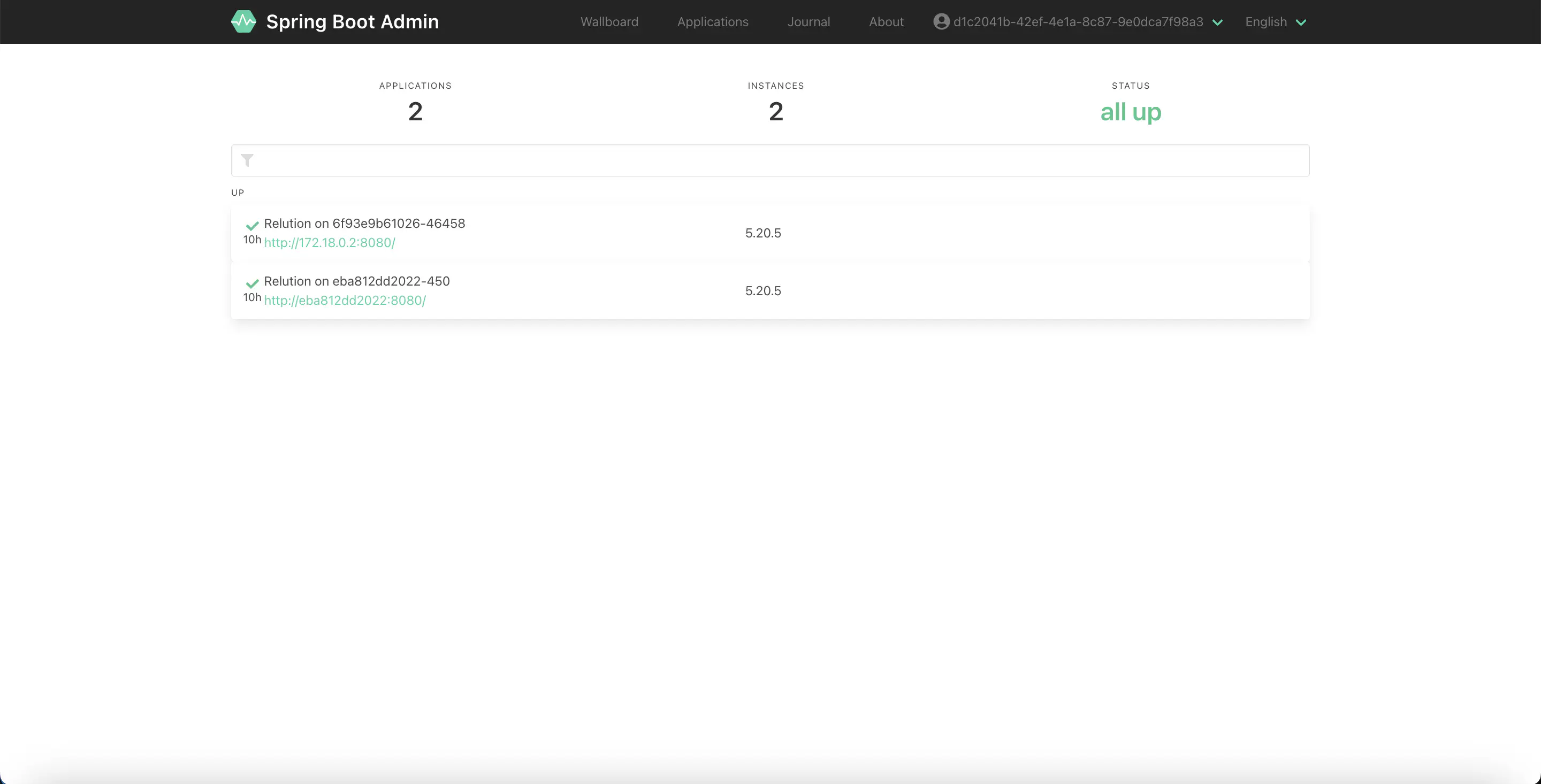
Task: Focus the applications filter input field
Action: click(x=770, y=160)
